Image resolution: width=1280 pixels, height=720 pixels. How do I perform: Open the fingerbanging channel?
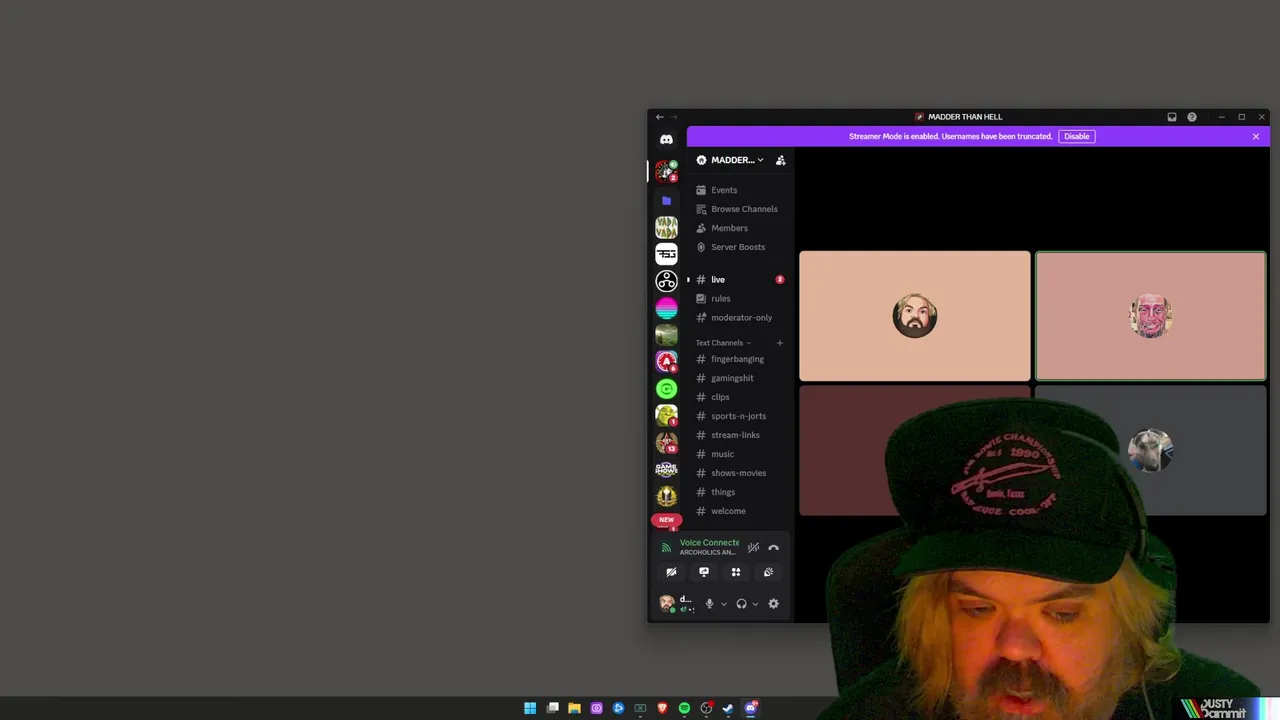tap(740, 359)
